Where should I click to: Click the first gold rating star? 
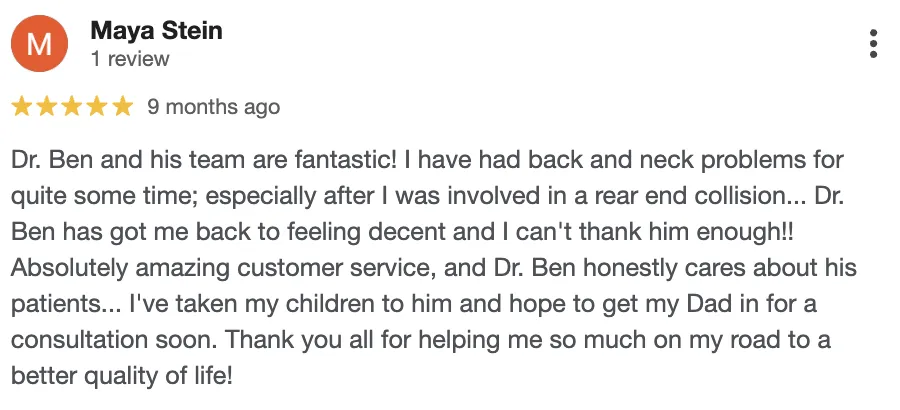22,107
